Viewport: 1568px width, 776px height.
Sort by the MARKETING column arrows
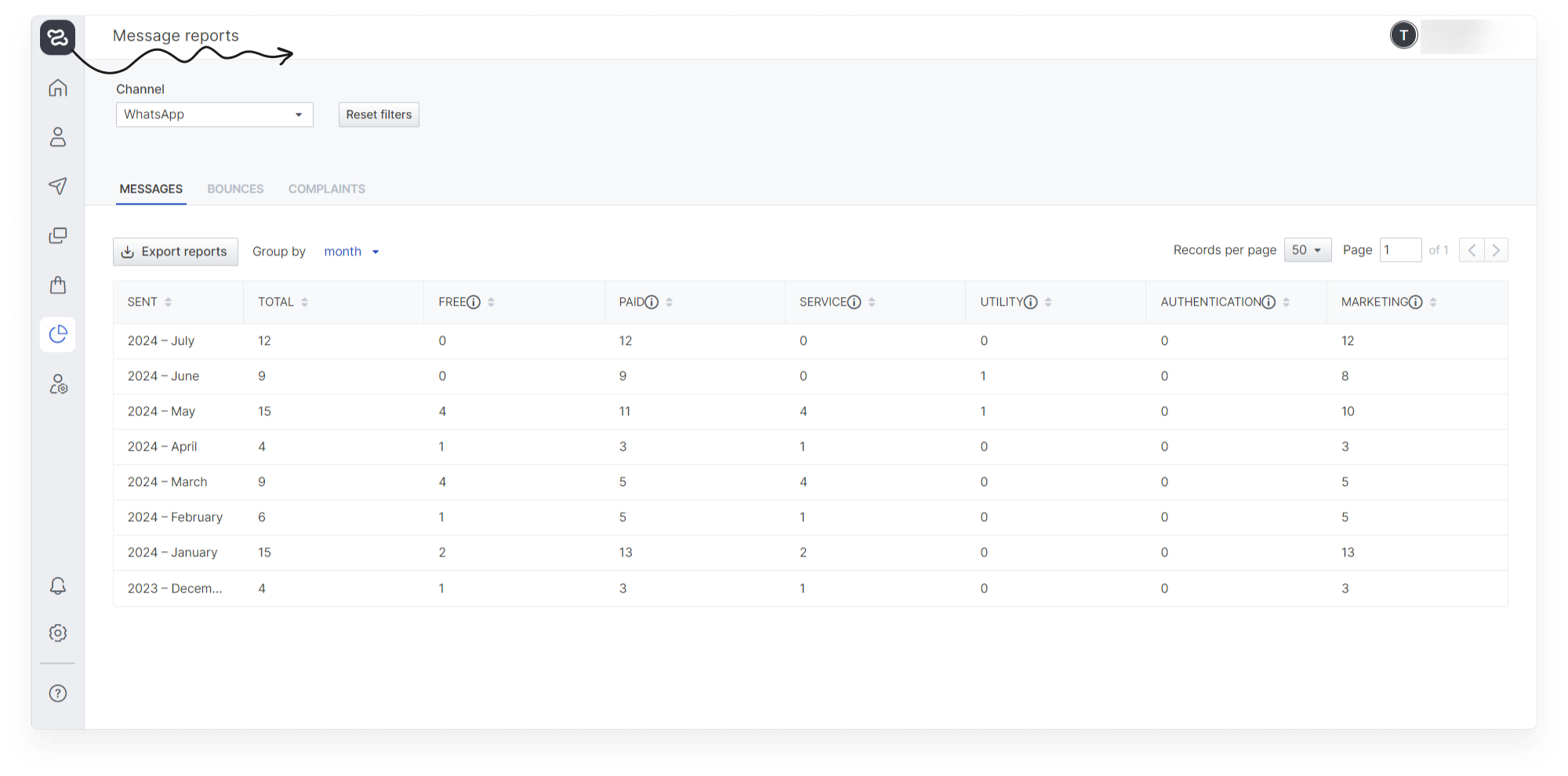(x=1432, y=302)
